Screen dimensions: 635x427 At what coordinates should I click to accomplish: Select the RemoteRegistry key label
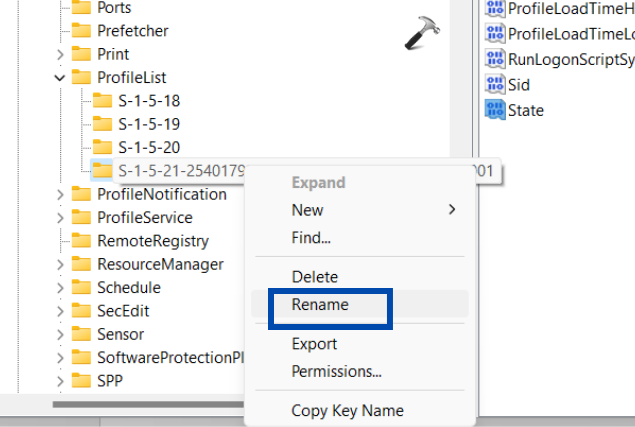pyautogui.click(x=153, y=241)
